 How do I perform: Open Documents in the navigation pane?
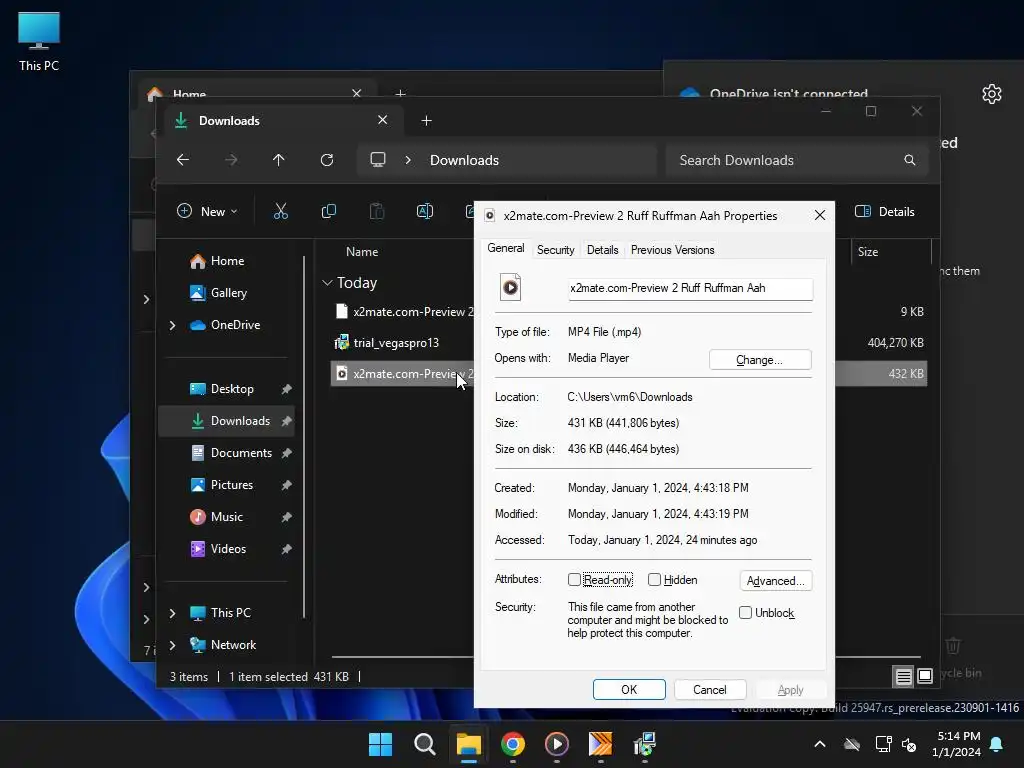(240, 453)
